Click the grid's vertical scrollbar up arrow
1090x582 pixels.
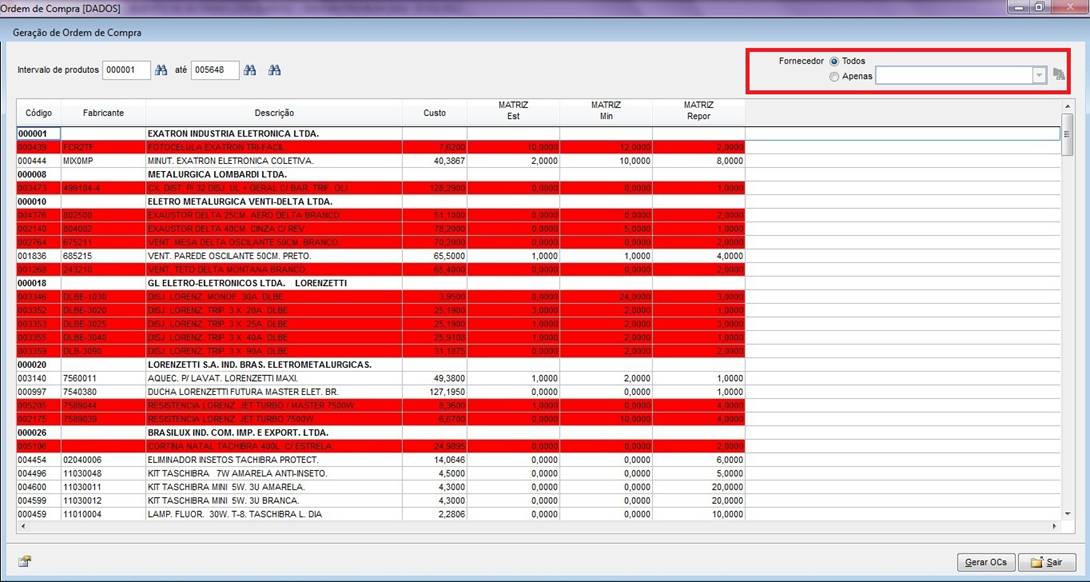click(x=1068, y=105)
